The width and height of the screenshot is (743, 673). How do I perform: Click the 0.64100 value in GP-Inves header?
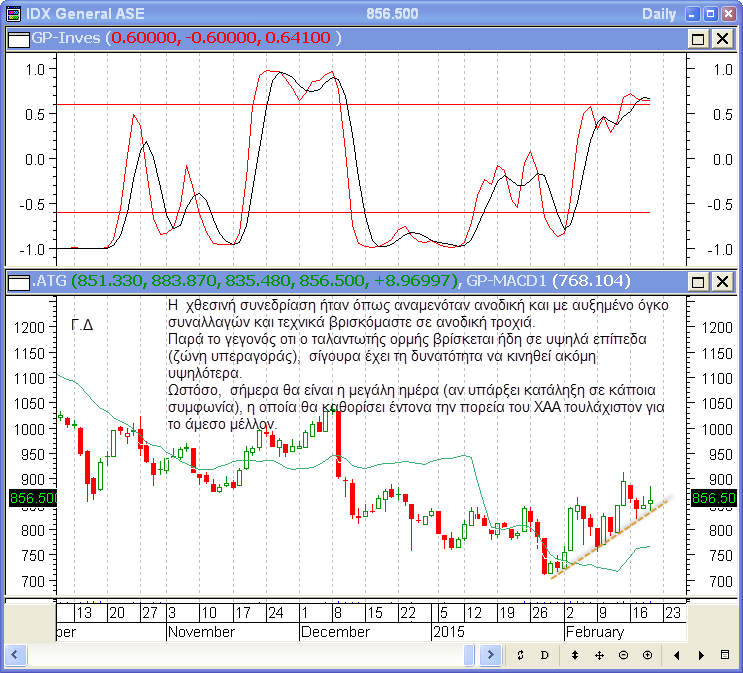click(298, 38)
